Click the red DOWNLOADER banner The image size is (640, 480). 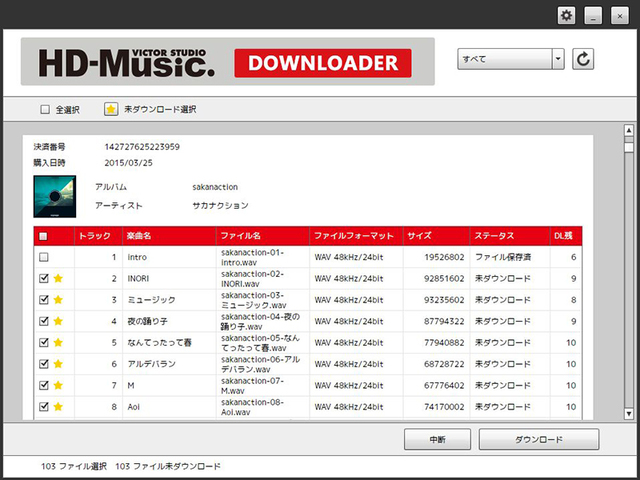323,63
